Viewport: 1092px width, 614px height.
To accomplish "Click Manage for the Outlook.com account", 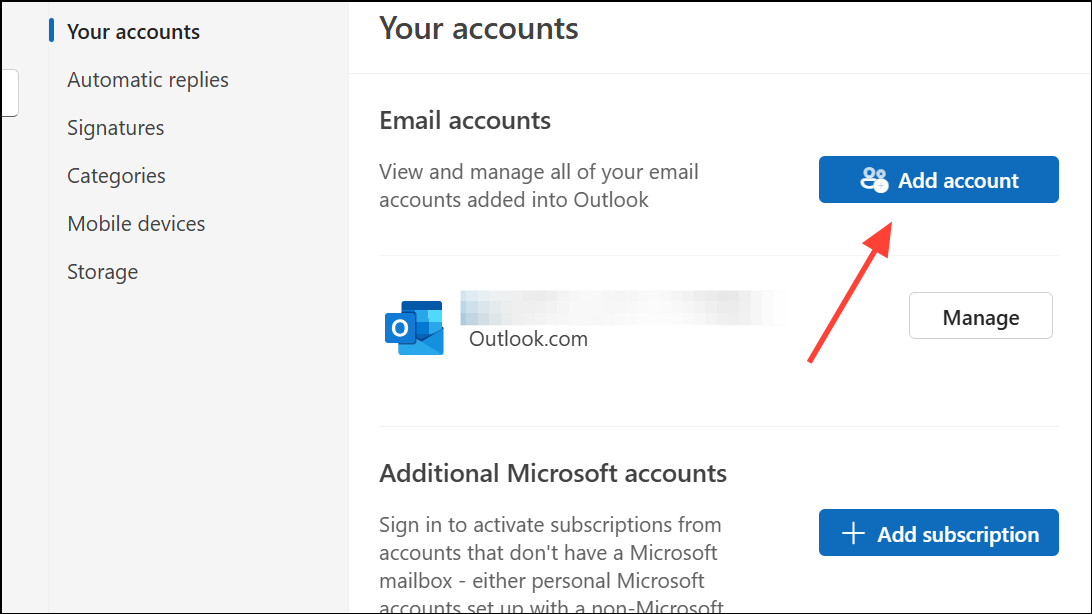I will 981,316.
